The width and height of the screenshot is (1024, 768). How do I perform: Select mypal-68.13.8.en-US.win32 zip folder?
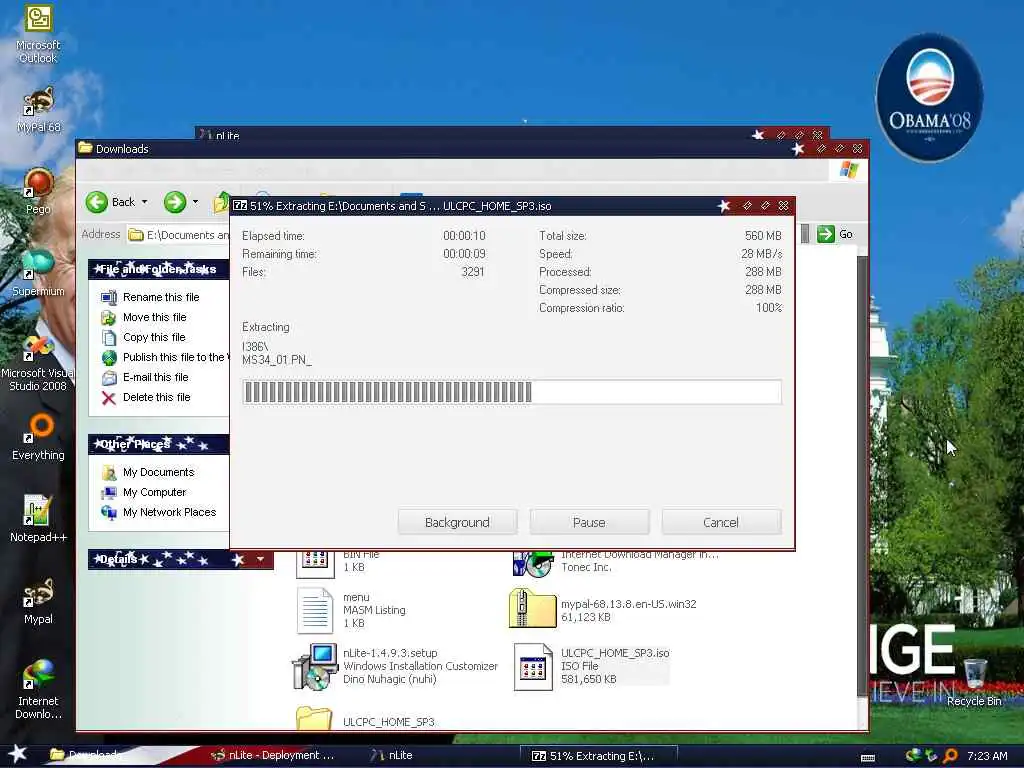(604, 610)
